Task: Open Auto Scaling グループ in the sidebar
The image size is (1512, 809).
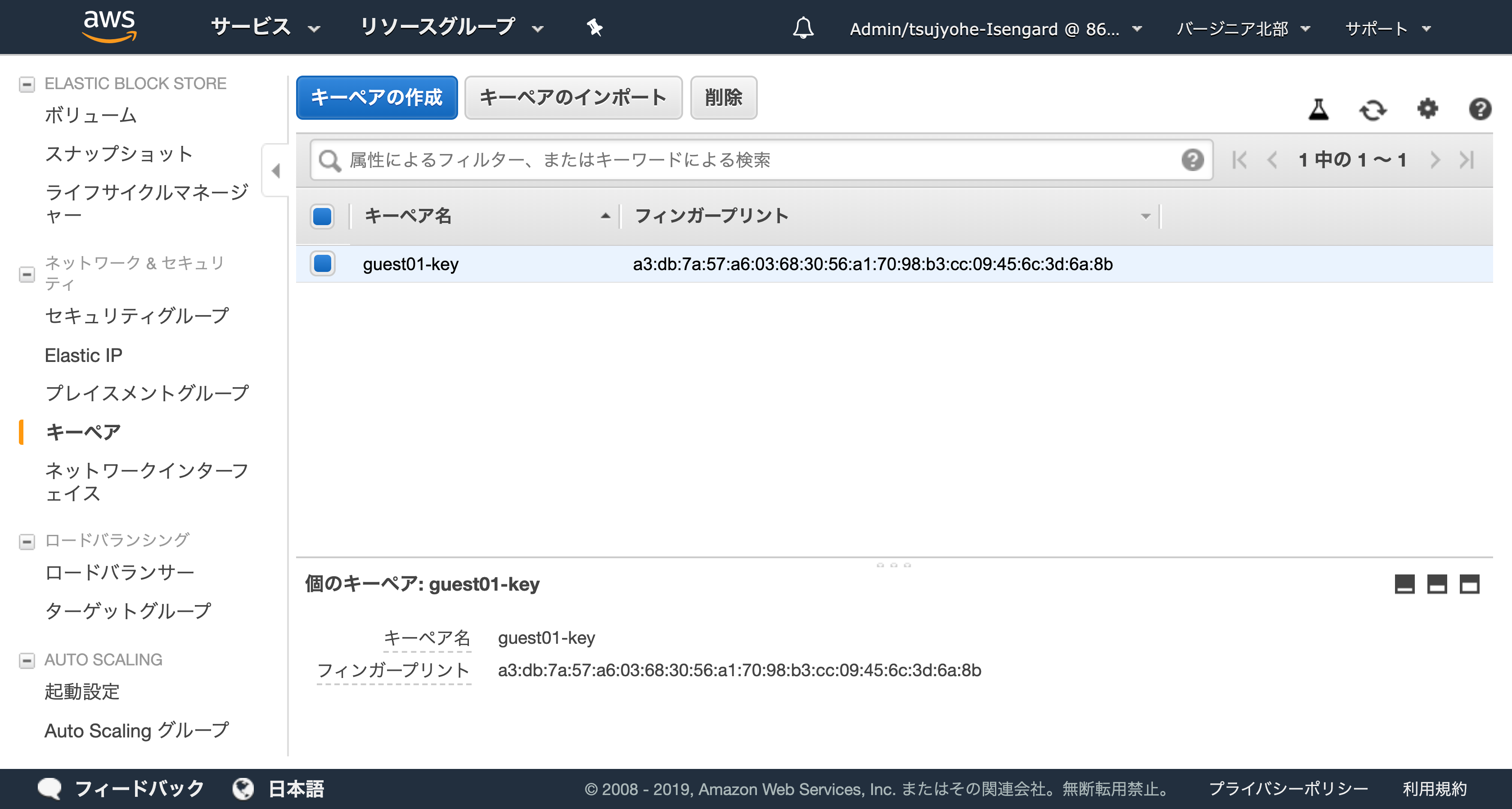Action: (137, 730)
